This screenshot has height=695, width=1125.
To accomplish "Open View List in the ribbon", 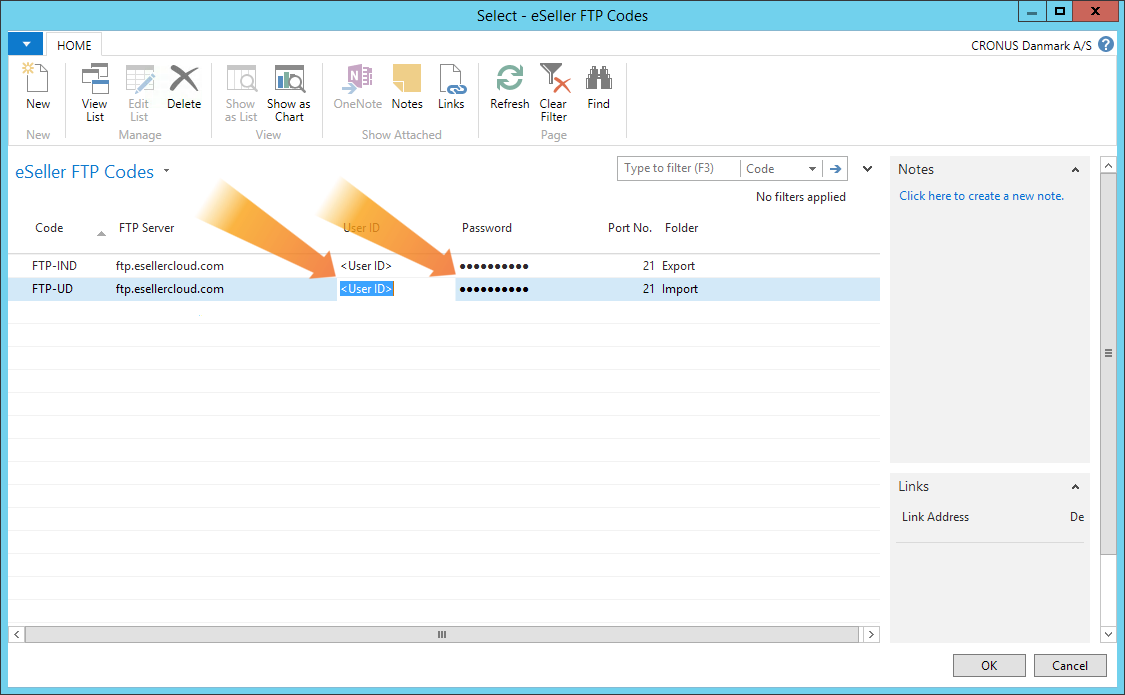I will point(95,93).
